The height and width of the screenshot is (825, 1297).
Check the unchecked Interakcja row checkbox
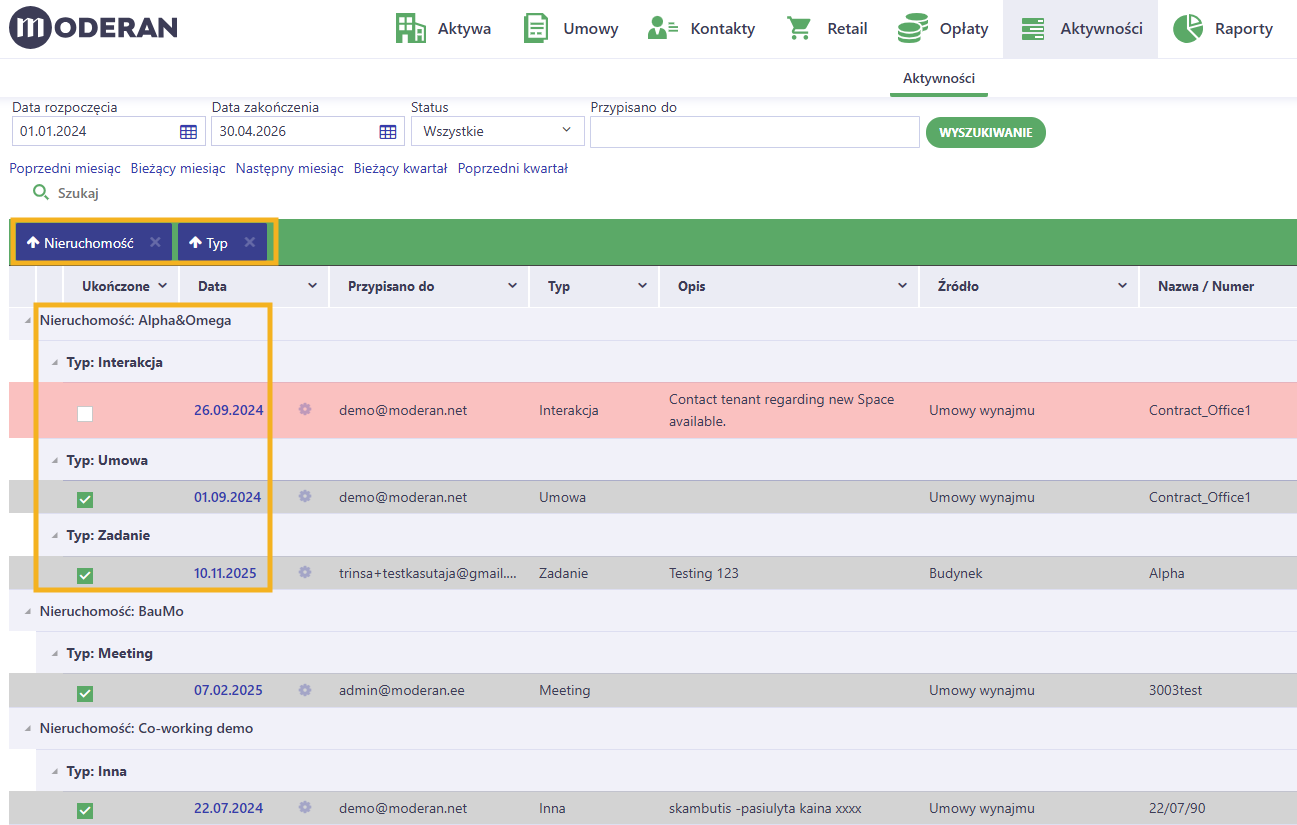(x=85, y=413)
